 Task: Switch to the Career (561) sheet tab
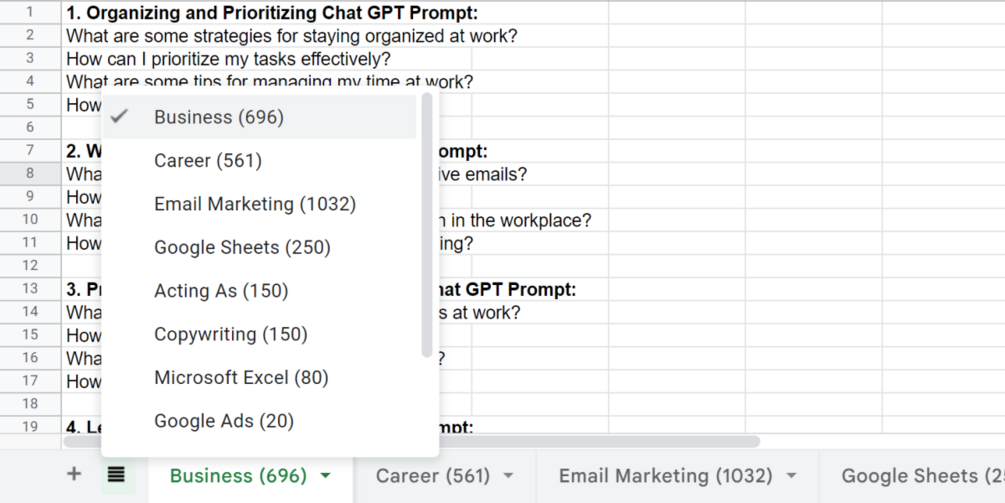coord(433,475)
